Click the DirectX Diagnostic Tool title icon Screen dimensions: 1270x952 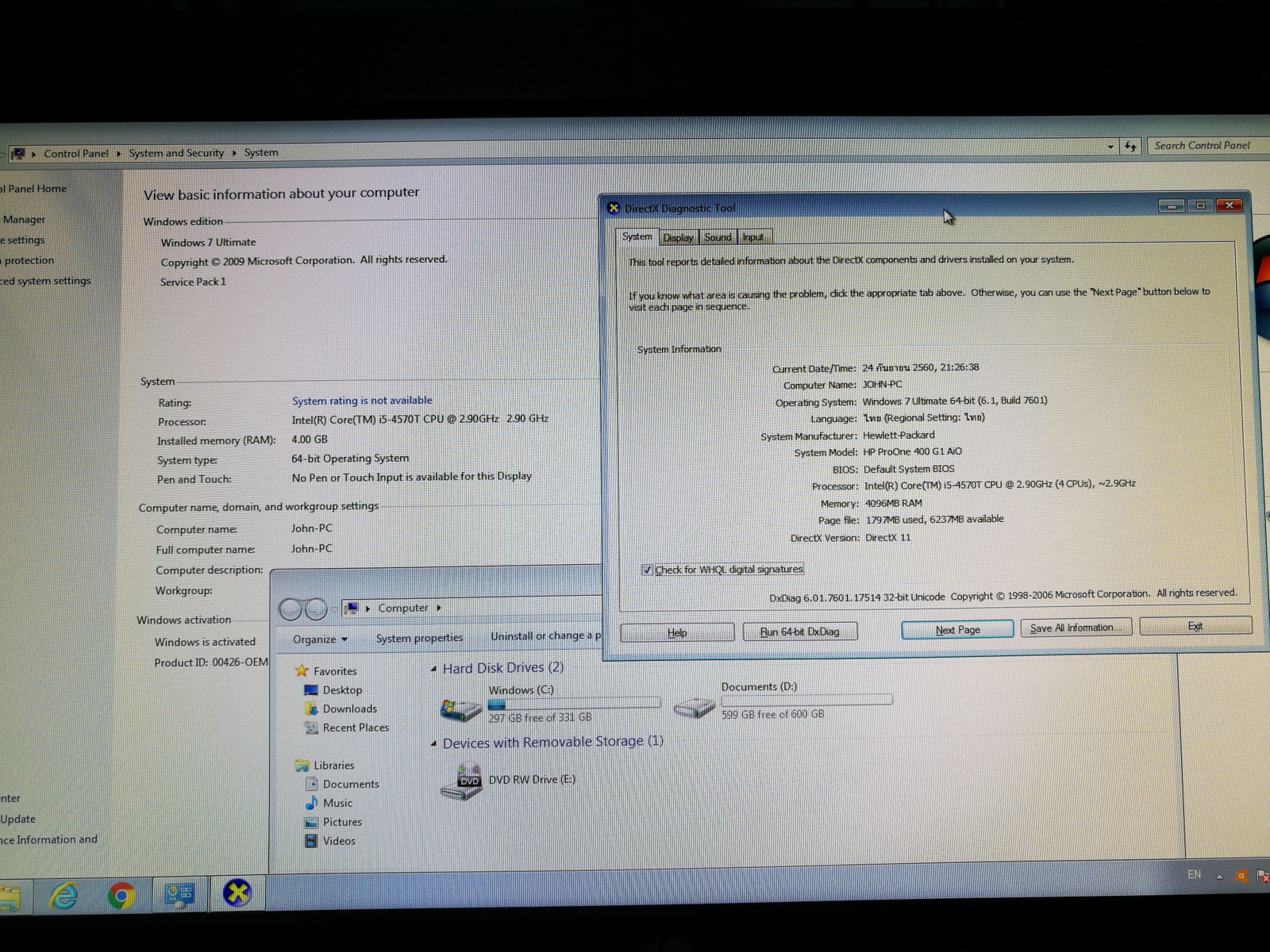coord(614,208)
